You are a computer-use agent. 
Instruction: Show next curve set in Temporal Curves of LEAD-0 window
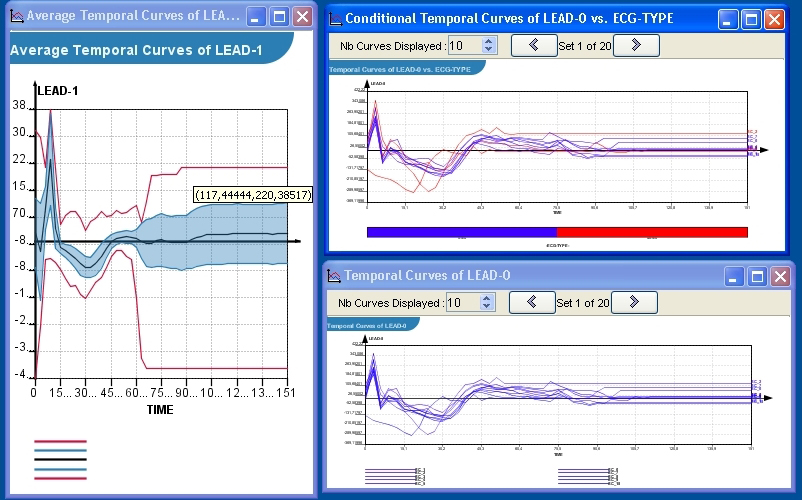pyautogui.click(x=634, y=303)
